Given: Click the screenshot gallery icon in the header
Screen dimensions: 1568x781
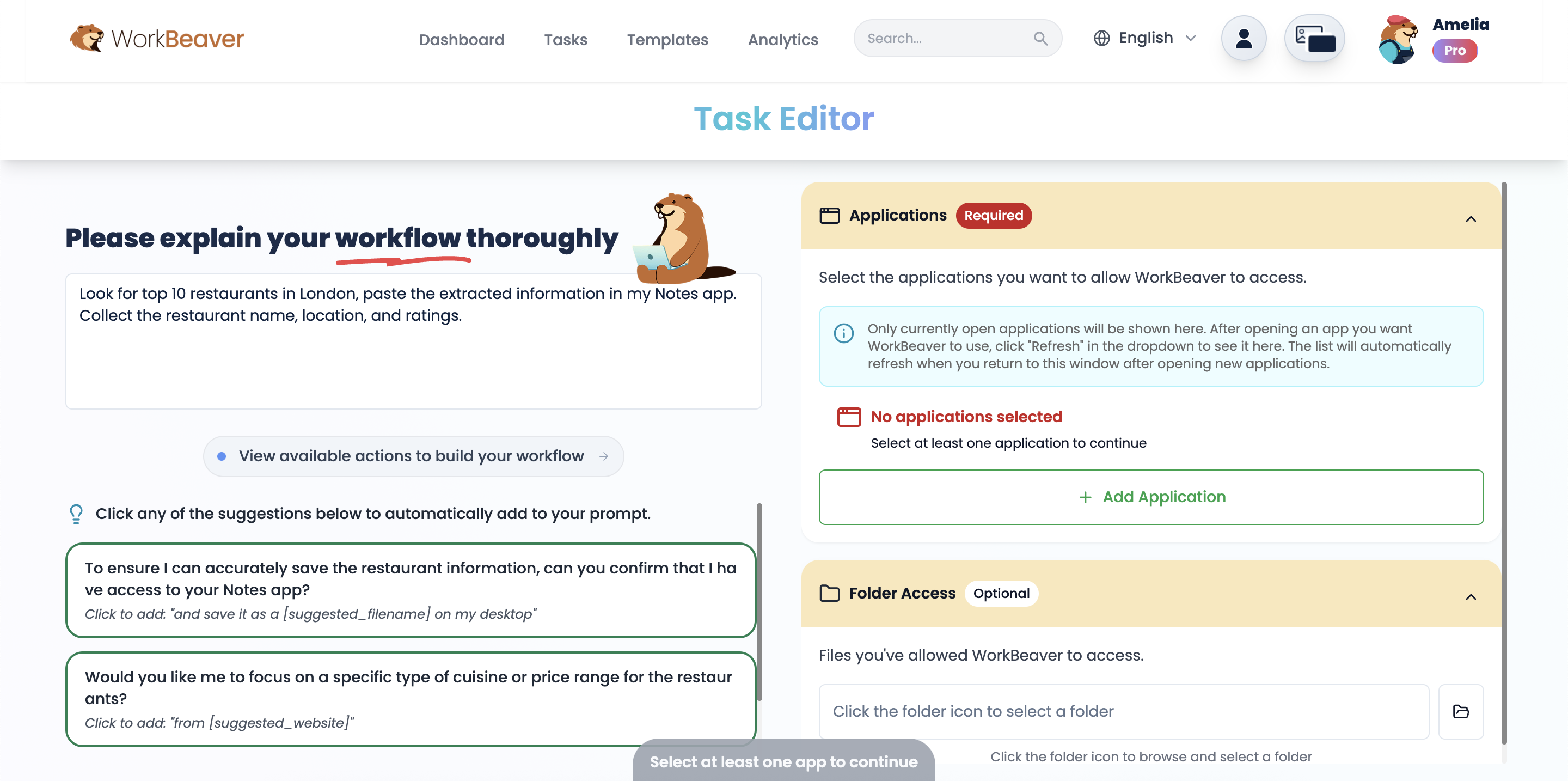Looking at the screenshot, I should point(1315,38).
